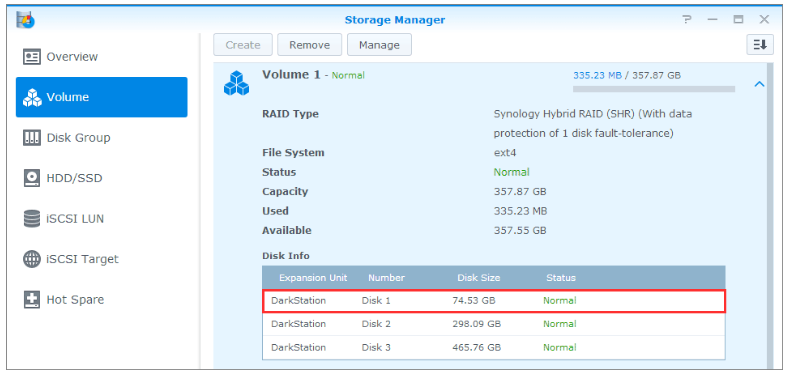Screen dimensions: 788x377
Task: Open the help question mark
Action: tap(687, 20)
